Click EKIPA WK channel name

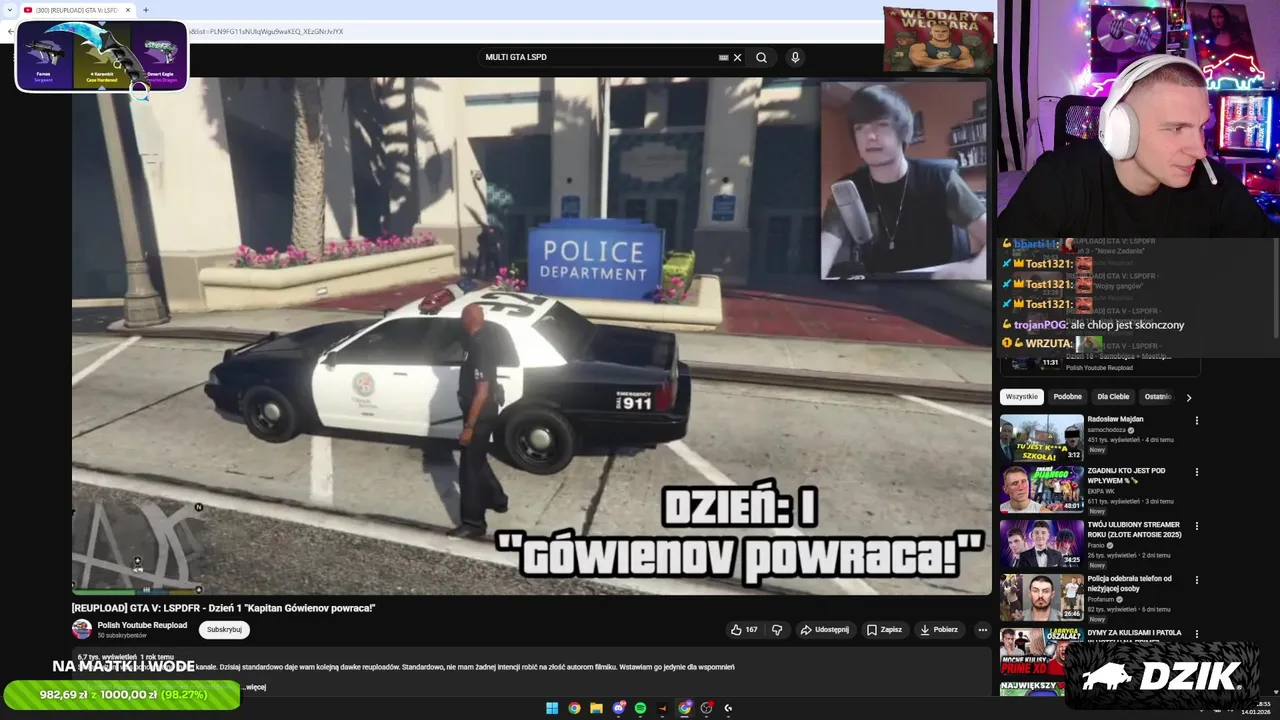point(1103,491)
